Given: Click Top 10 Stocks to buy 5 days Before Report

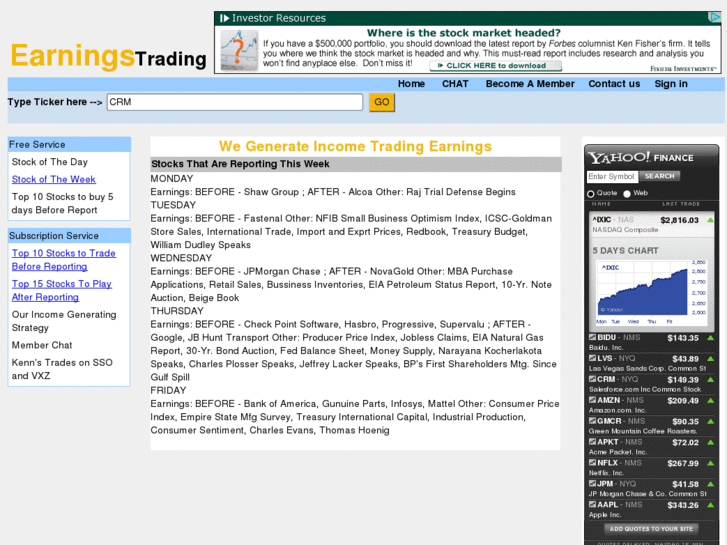Looking at the screenshot, I should pyautogui.click(x=63, y=203).
